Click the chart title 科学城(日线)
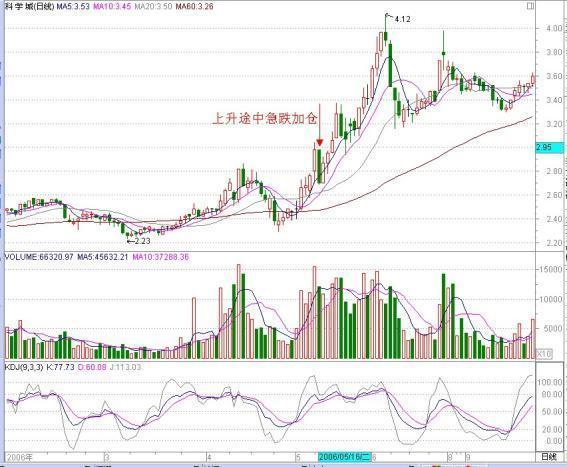This screenshot has height=467, width=567. 29,6
